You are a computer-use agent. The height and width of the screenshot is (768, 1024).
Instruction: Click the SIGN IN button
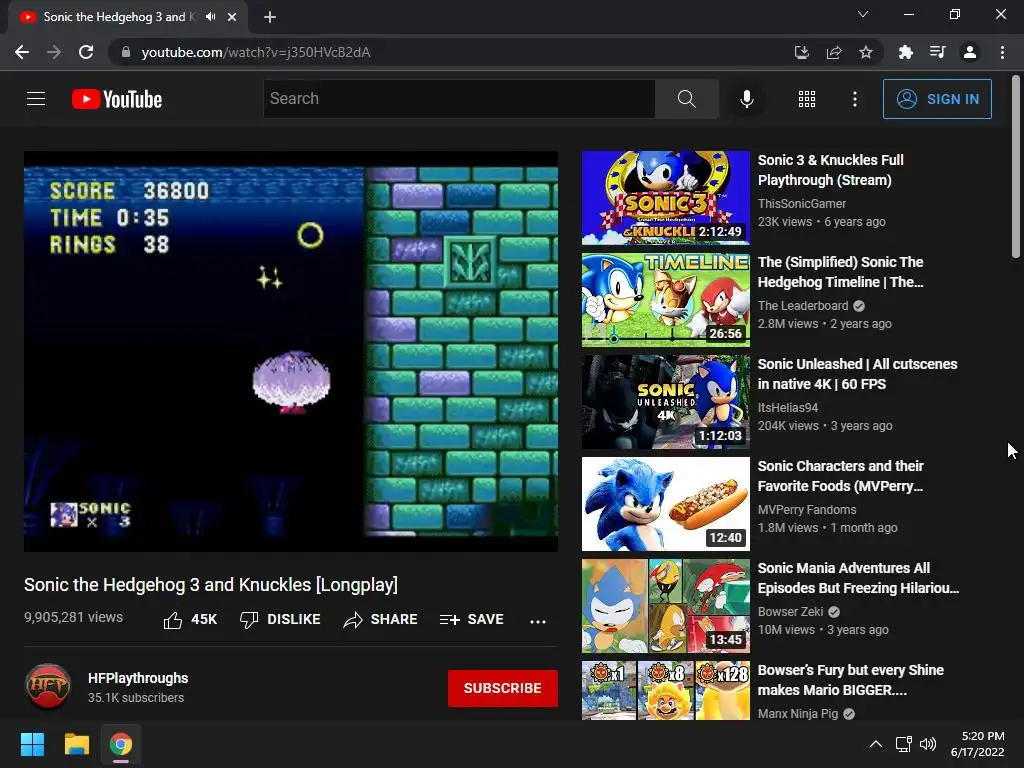click(937, 99)
